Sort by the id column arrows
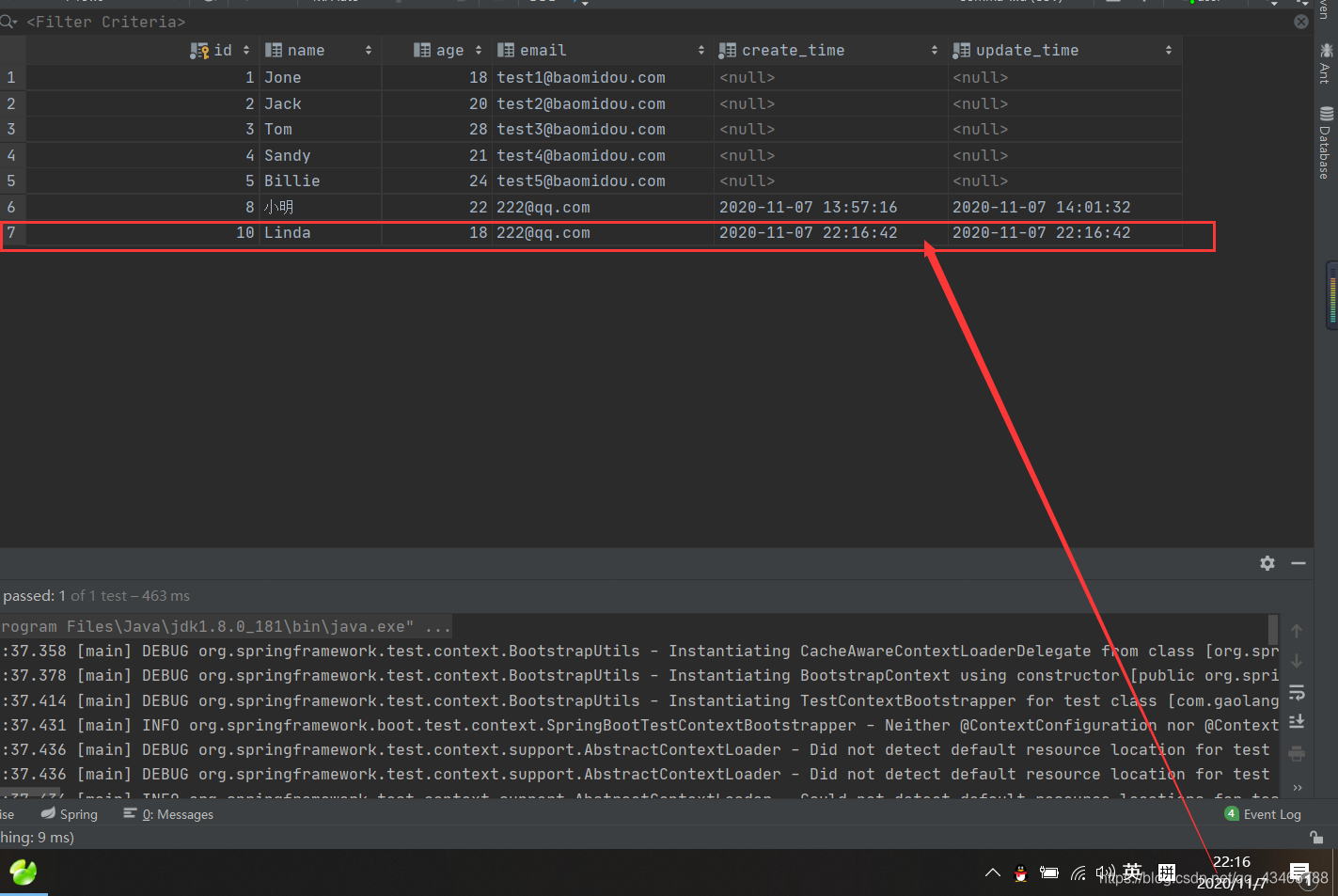Image resolution: width=1338 pixels, height=896 pixels. pos(246,50)
